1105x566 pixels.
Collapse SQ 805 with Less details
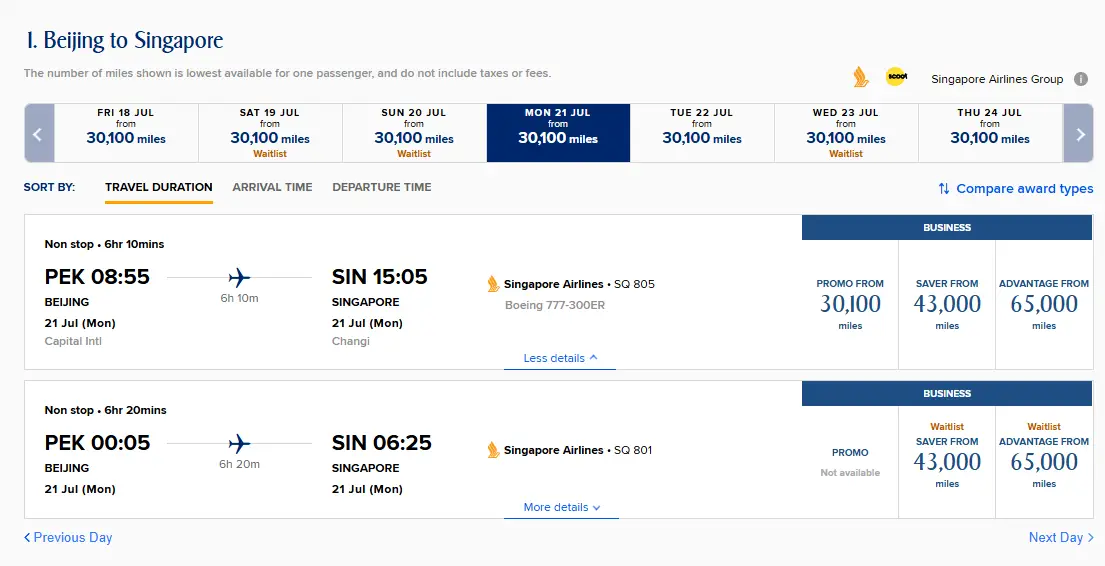(x=560, y=358)
